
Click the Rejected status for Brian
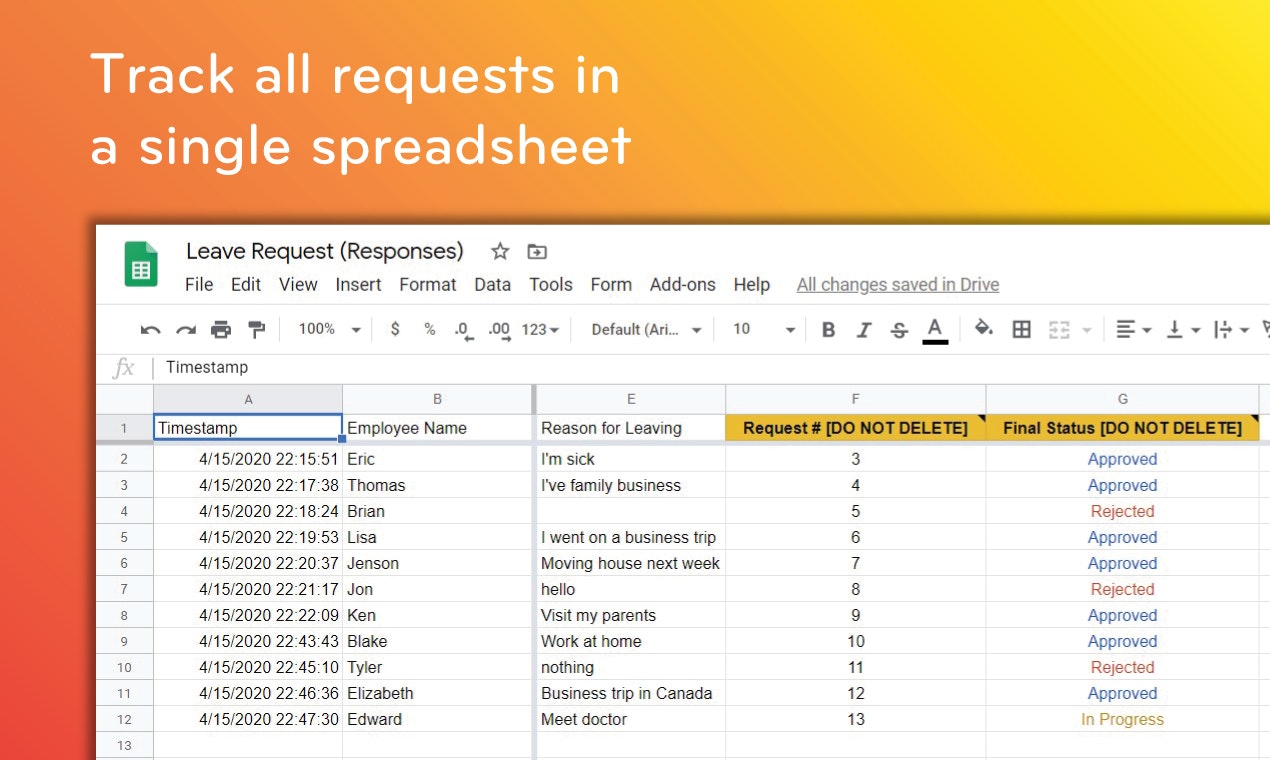coord(1123,511)
